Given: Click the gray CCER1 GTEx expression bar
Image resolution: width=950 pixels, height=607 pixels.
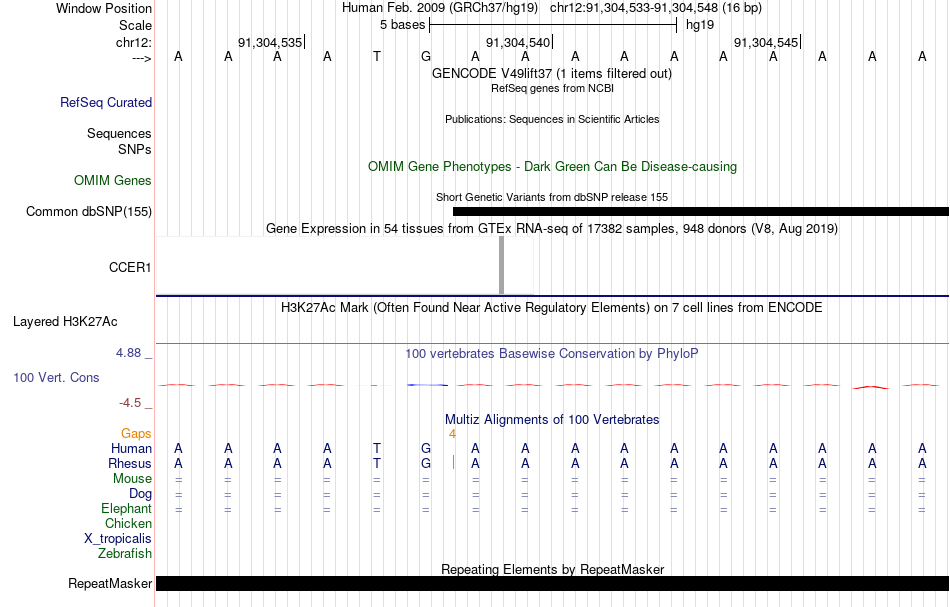Looking at the screenshot, I should pyautogui.click(x=501, y=265).
